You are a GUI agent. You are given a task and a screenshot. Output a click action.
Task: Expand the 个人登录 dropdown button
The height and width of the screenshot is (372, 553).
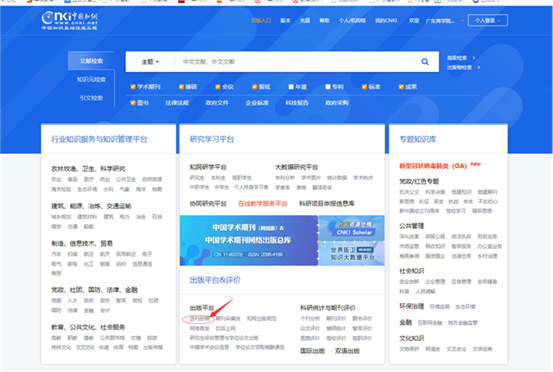tap(488, 20)
